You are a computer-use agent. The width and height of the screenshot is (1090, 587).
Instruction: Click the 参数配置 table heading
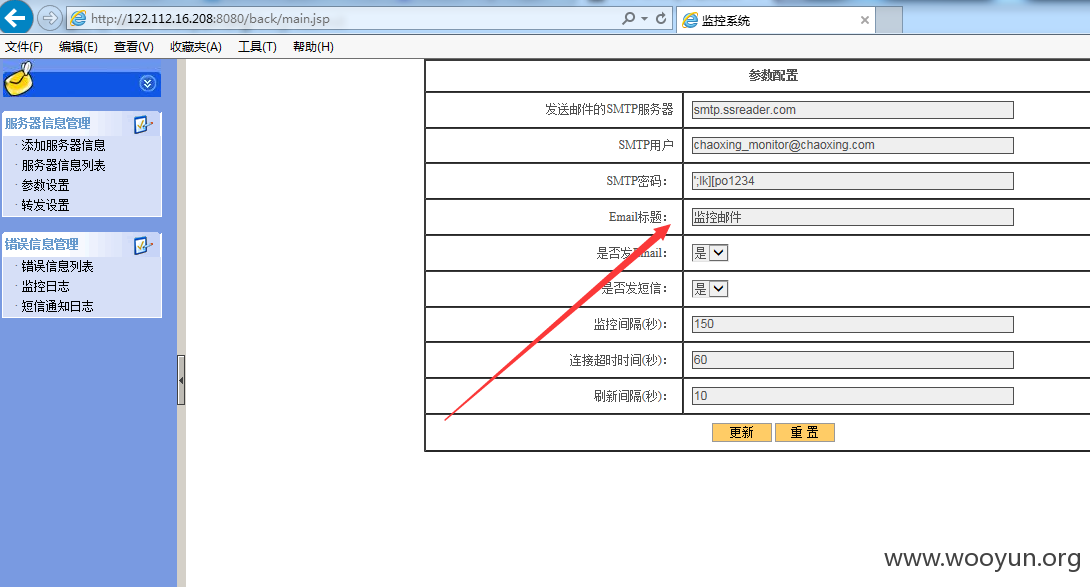(773, 76)
